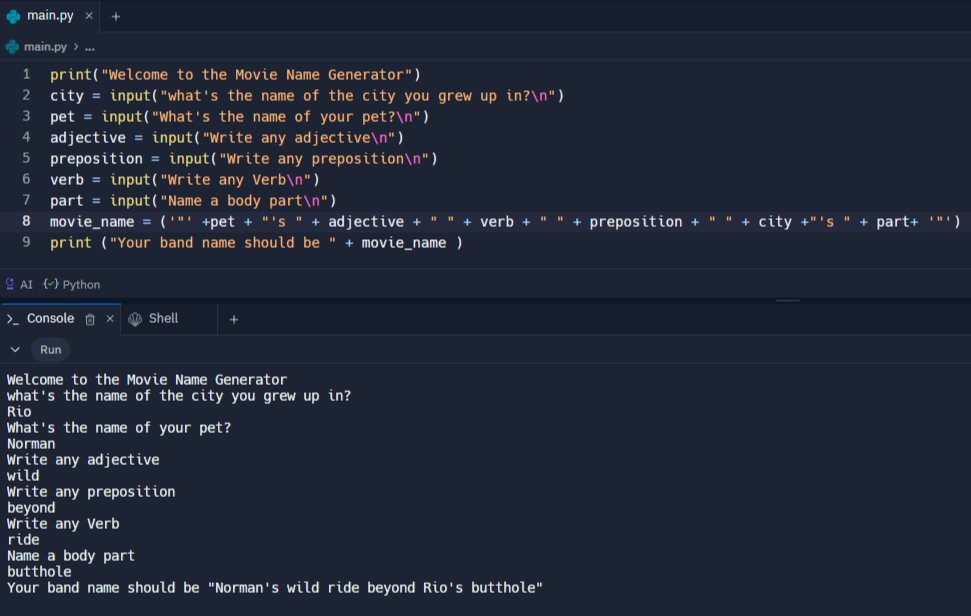Click 'pet' variable on line 3

click(x=62, y=117)
